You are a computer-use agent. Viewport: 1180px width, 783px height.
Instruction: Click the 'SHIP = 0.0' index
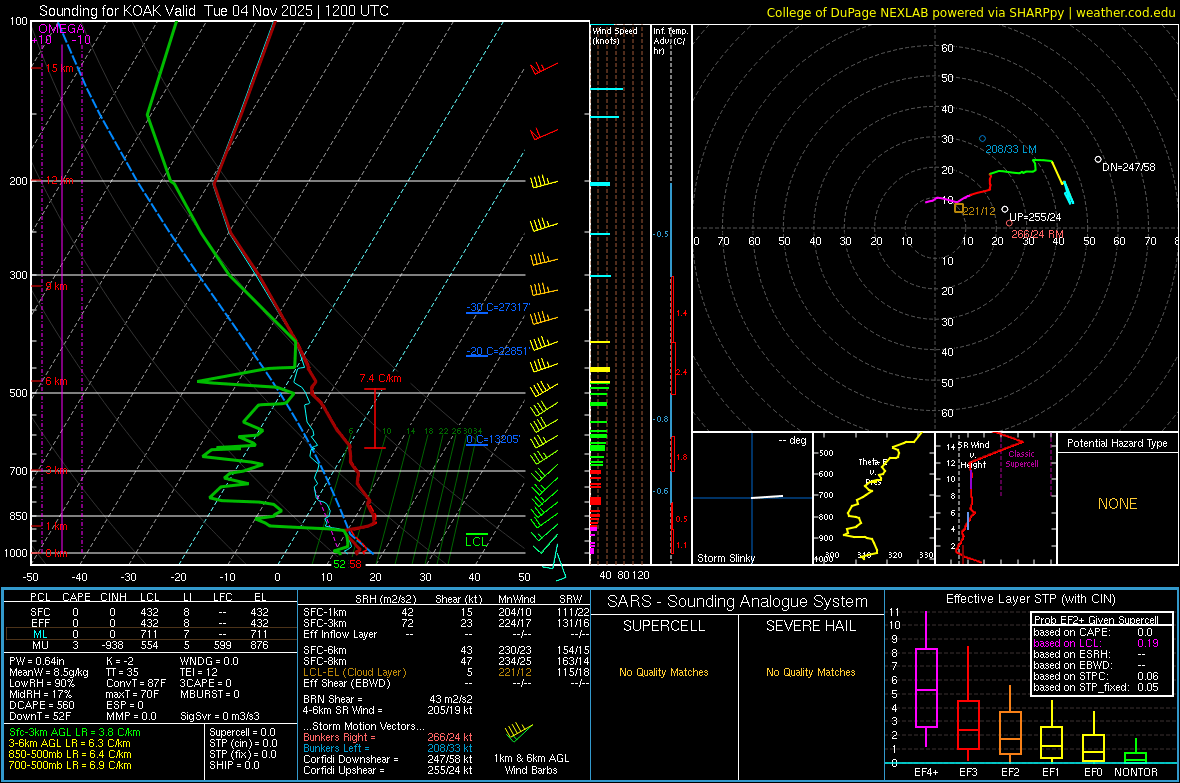tap(234, 765)
